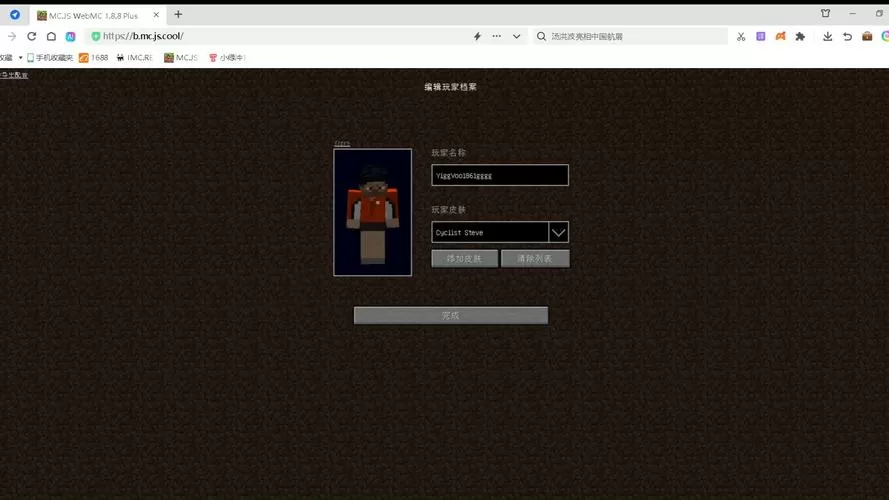The width and height of the screenshot is (889, 500).
Task: Click the magnifier icon in the search box
Action: click(x=541, y=36)
